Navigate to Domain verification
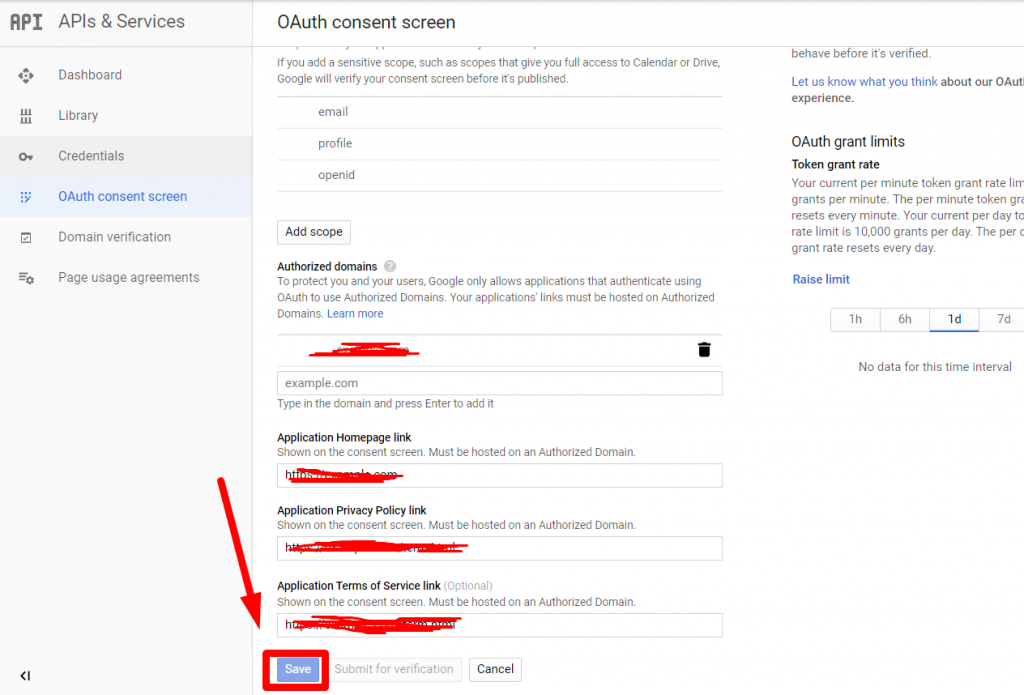 126,237
